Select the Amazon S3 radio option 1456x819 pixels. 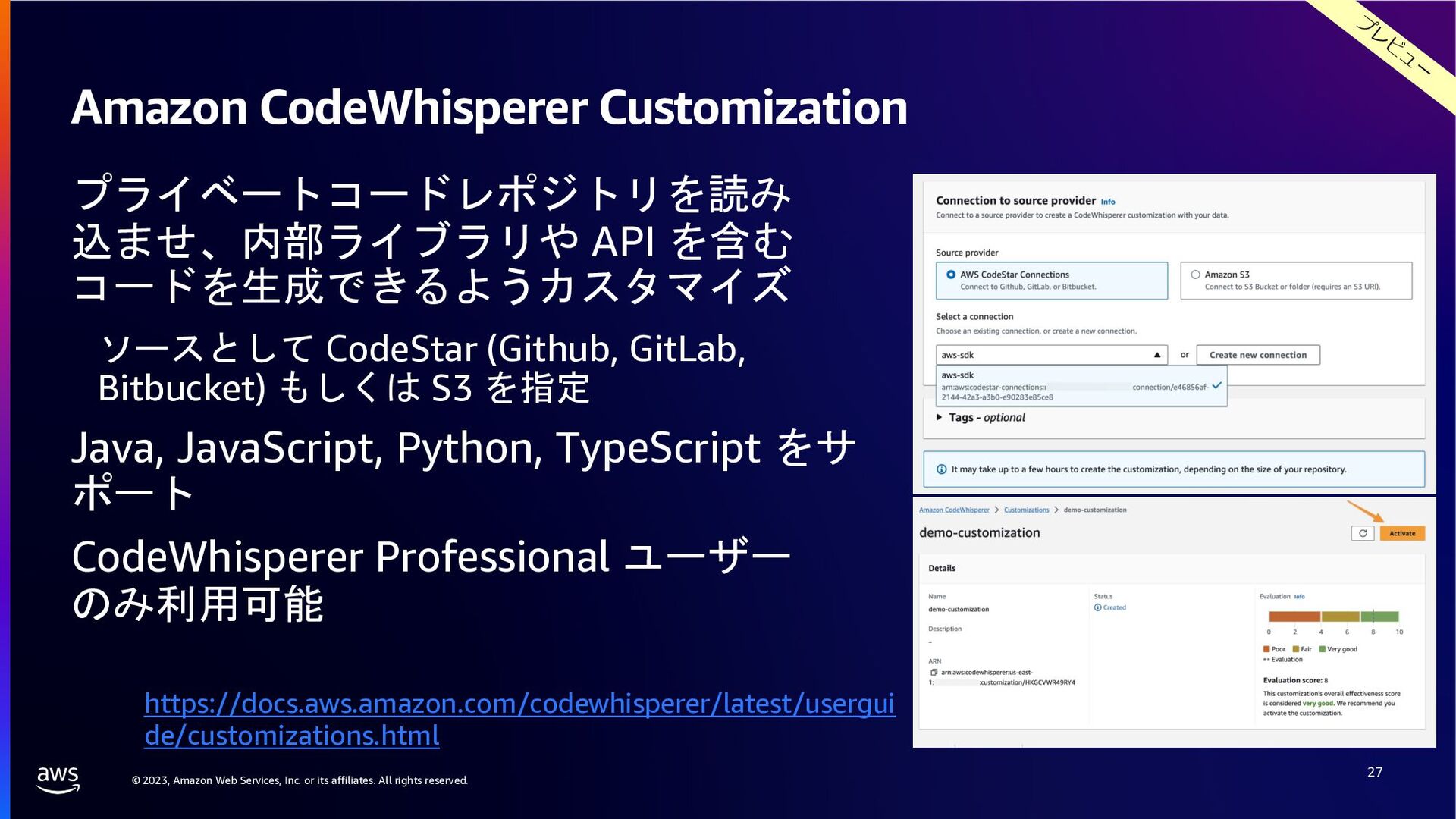coord(1195,275)
